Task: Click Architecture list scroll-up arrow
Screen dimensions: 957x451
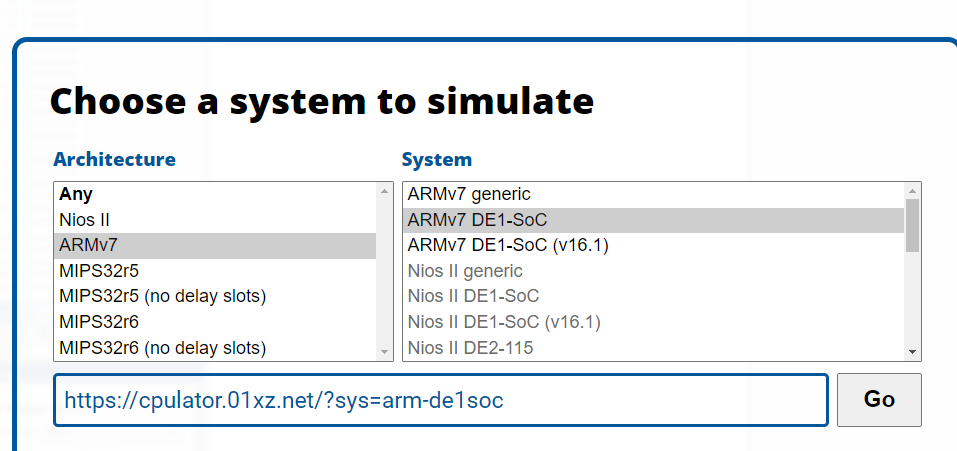Action: pos(385,191)
